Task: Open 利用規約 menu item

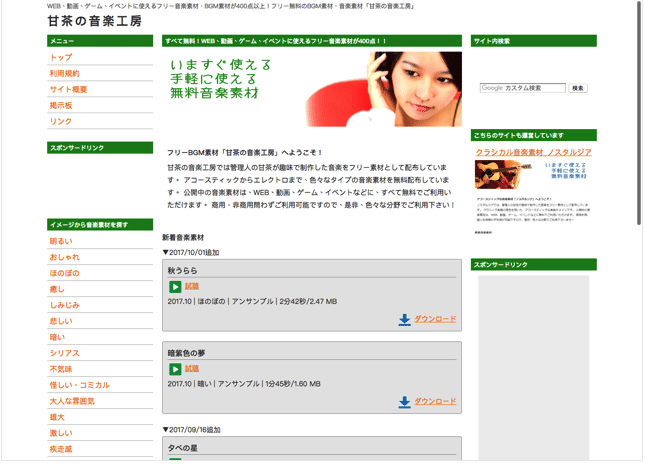Action: pyautogui.click(x=65, y=73)
